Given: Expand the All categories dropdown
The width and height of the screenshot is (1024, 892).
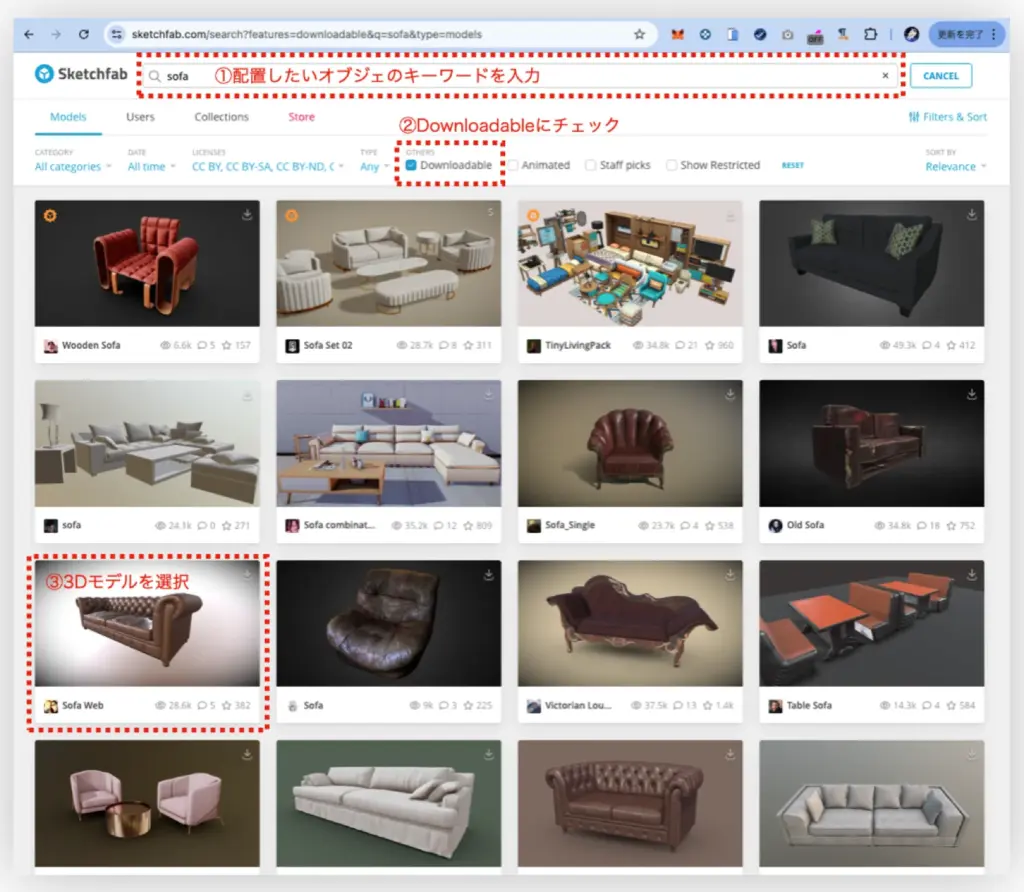Looking at the screenshot, I should pyautogui.click(x=73, y=167).
